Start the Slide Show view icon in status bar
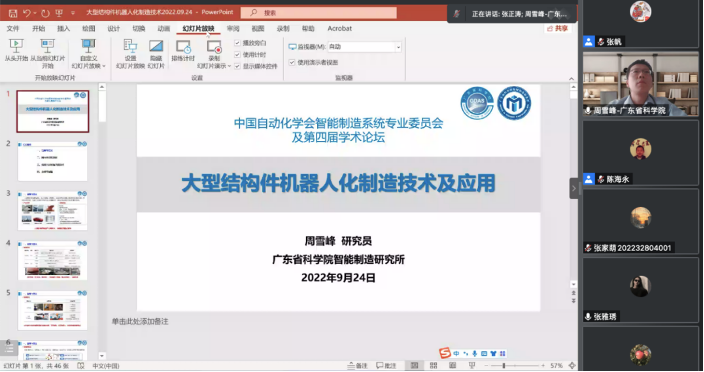704x372 pixels. pos(472,366)
